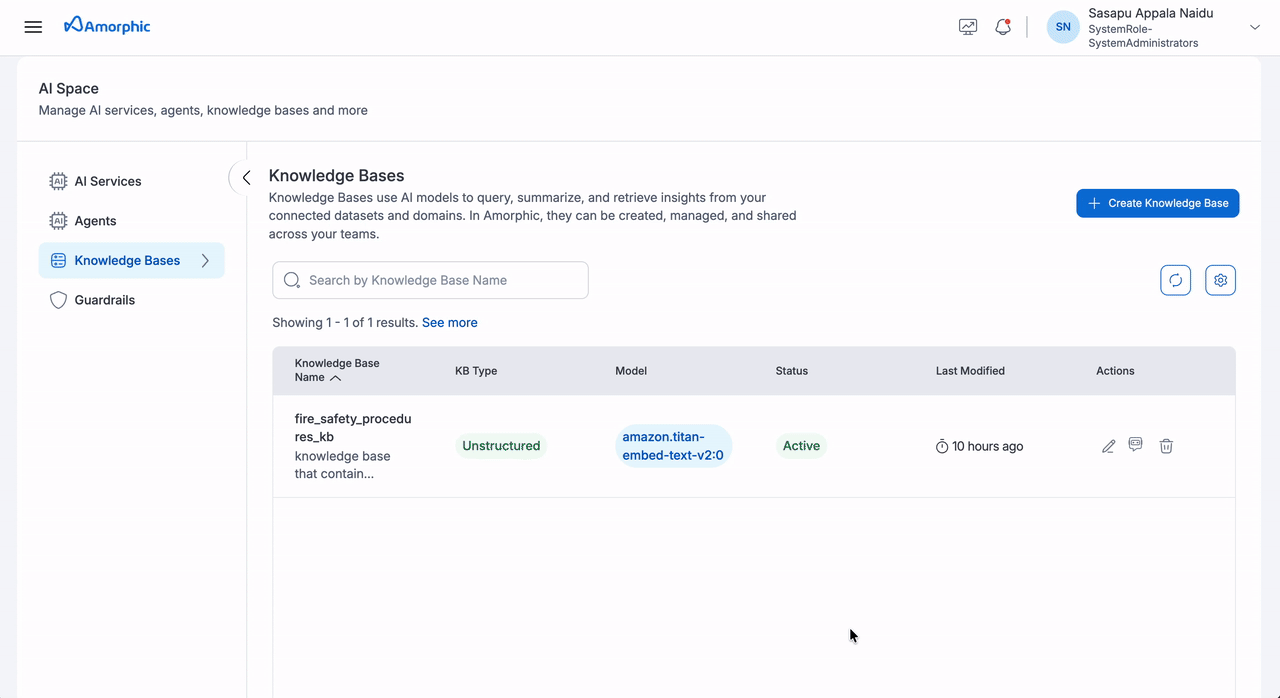Expand the Knowledge Bases sidebar chevron
Viewport: 1280px width, 698px height.
click(205, 259)
